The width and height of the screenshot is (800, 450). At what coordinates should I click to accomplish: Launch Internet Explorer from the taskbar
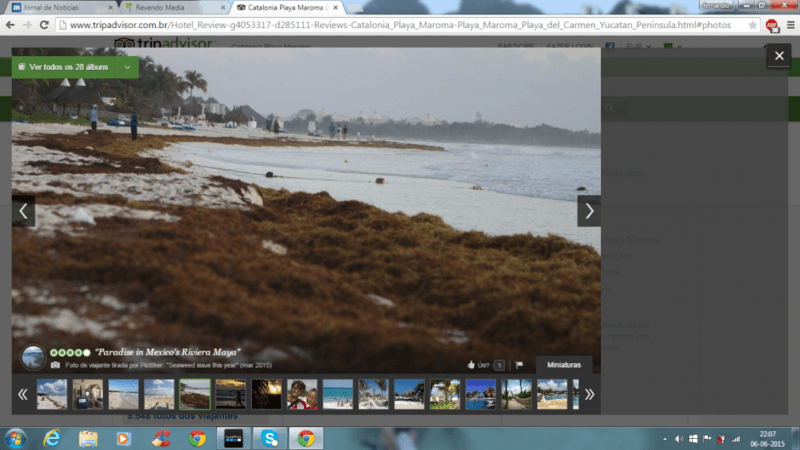tap(52, 439)
